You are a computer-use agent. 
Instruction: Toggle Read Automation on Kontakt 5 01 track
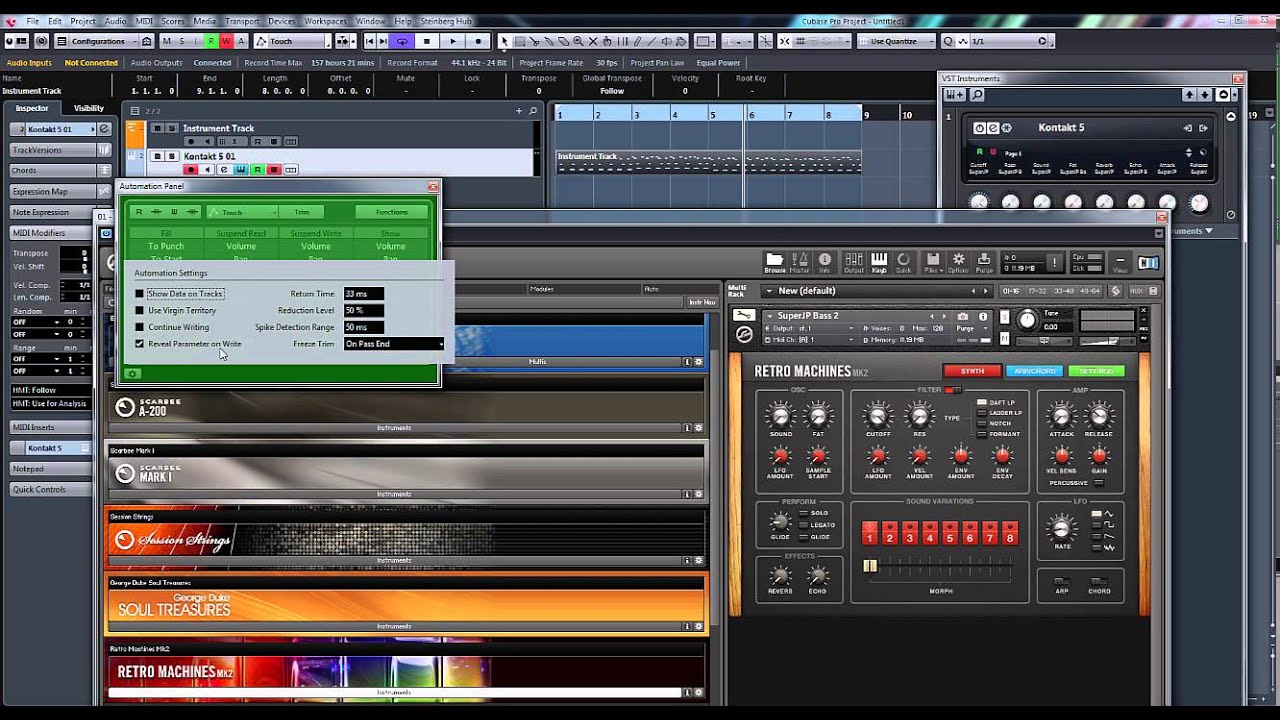pyautogui.click(x=257, y=170)
